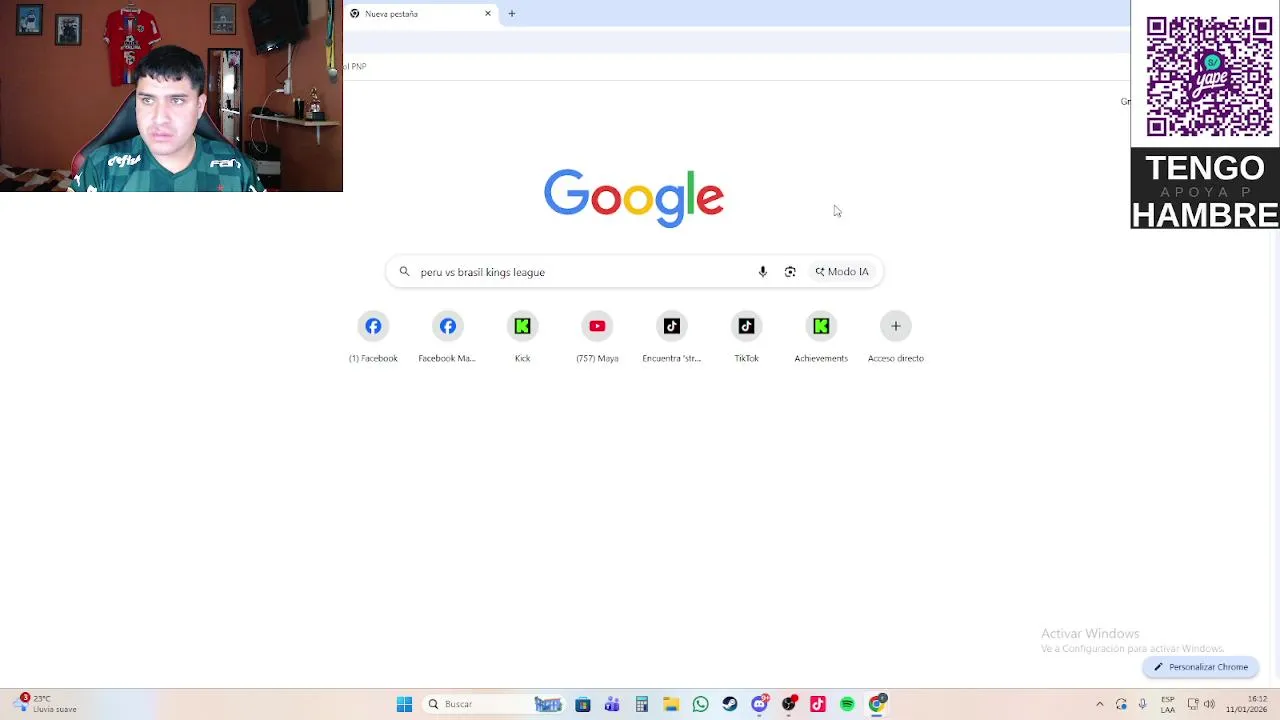Open the Kick shortcut tile
The width and height of the screenshot is (1280, 720).
pyautogui.click(x=522, y=337)
